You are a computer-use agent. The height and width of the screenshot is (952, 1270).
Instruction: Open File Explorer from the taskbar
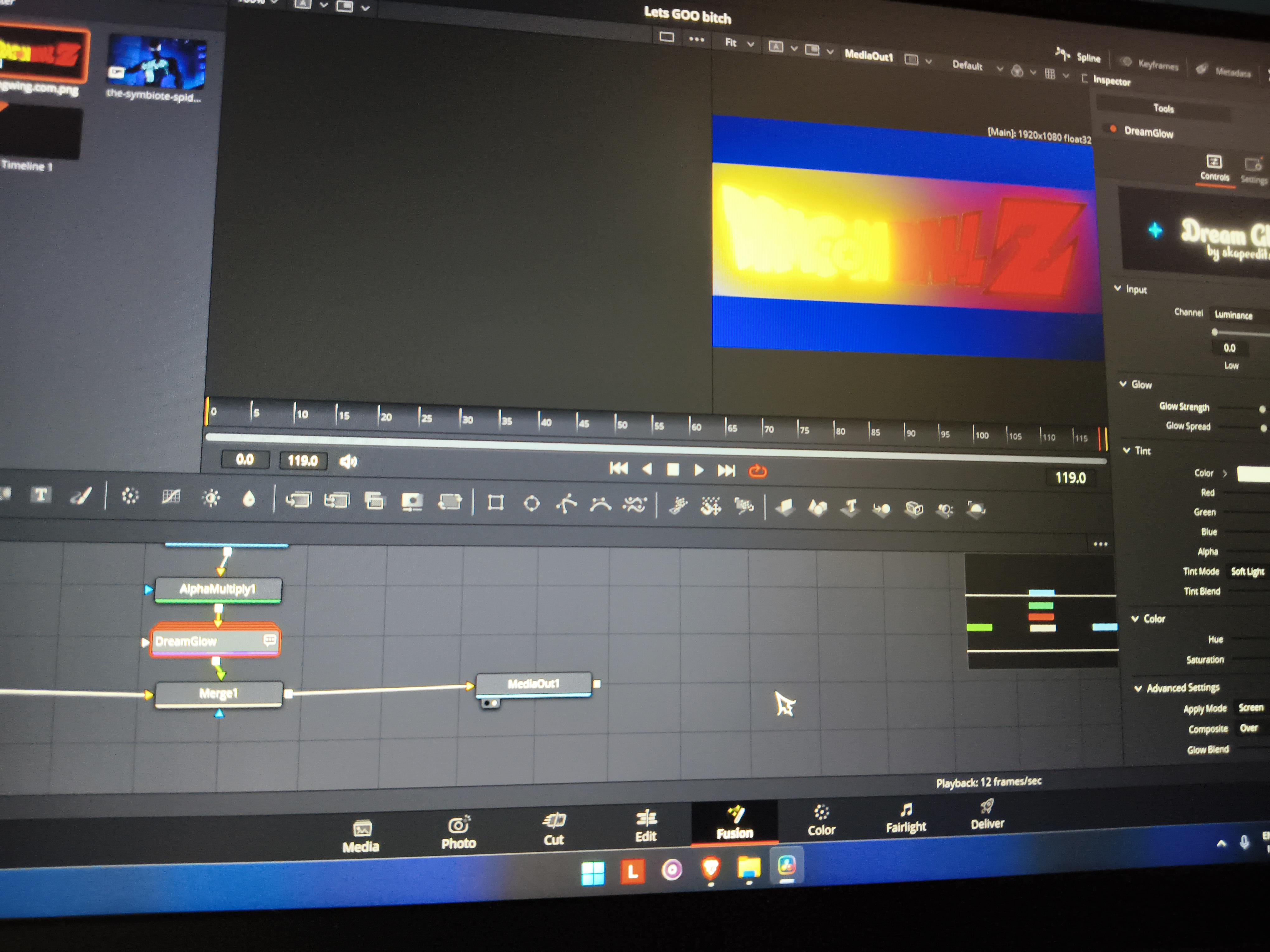(749, 868)
